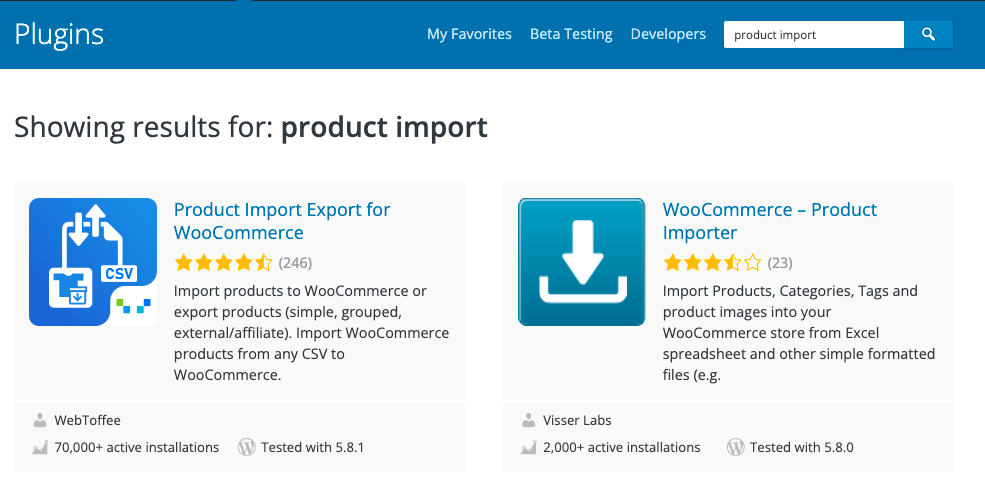Focus the plugin search field
This screenshot has height=490, width=985.
tap(814, 35)
